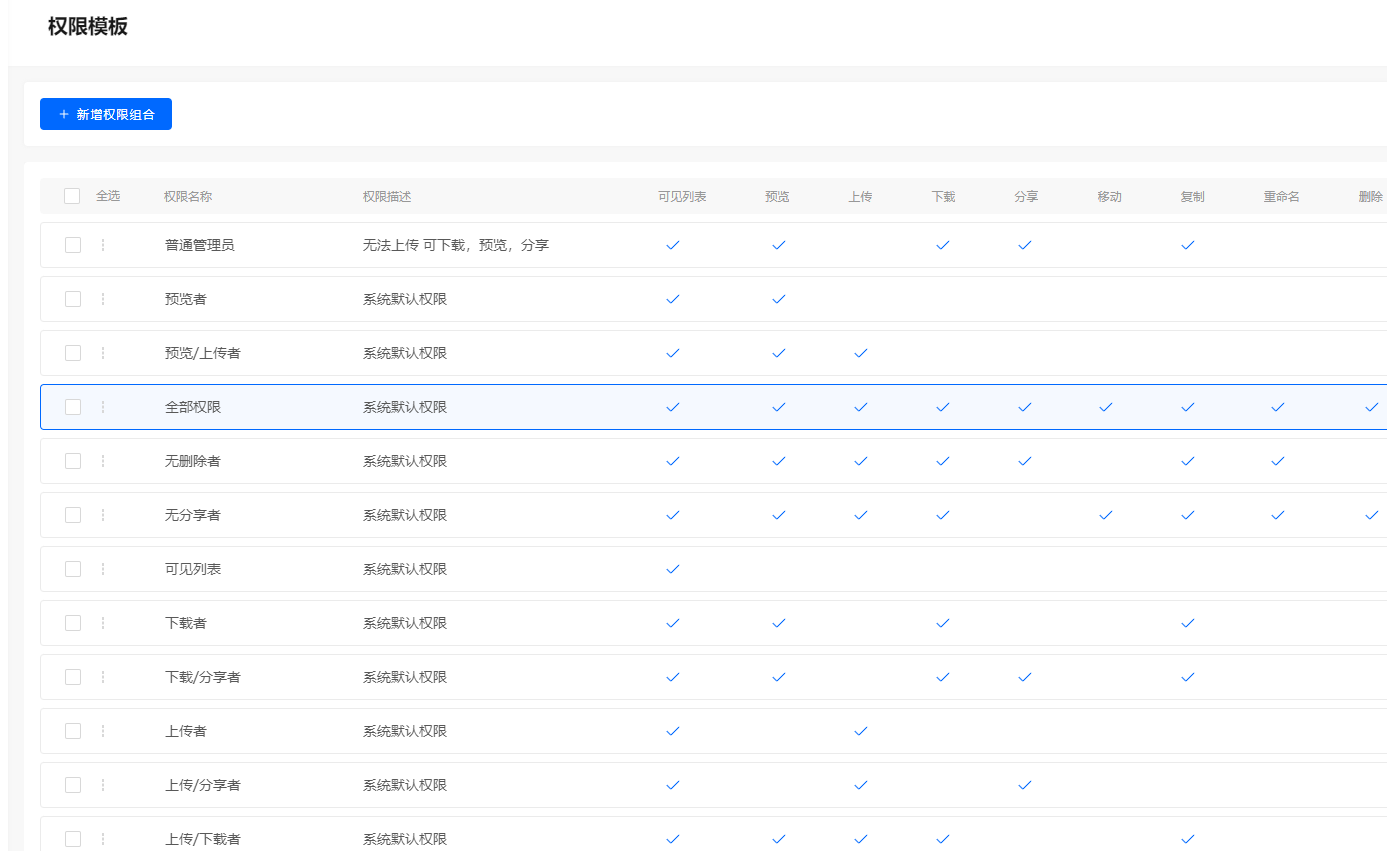Viewport: 1387px width, 851px height.
Task: Open the more-options dots for 下载者
Action: [x=103, y=623]
